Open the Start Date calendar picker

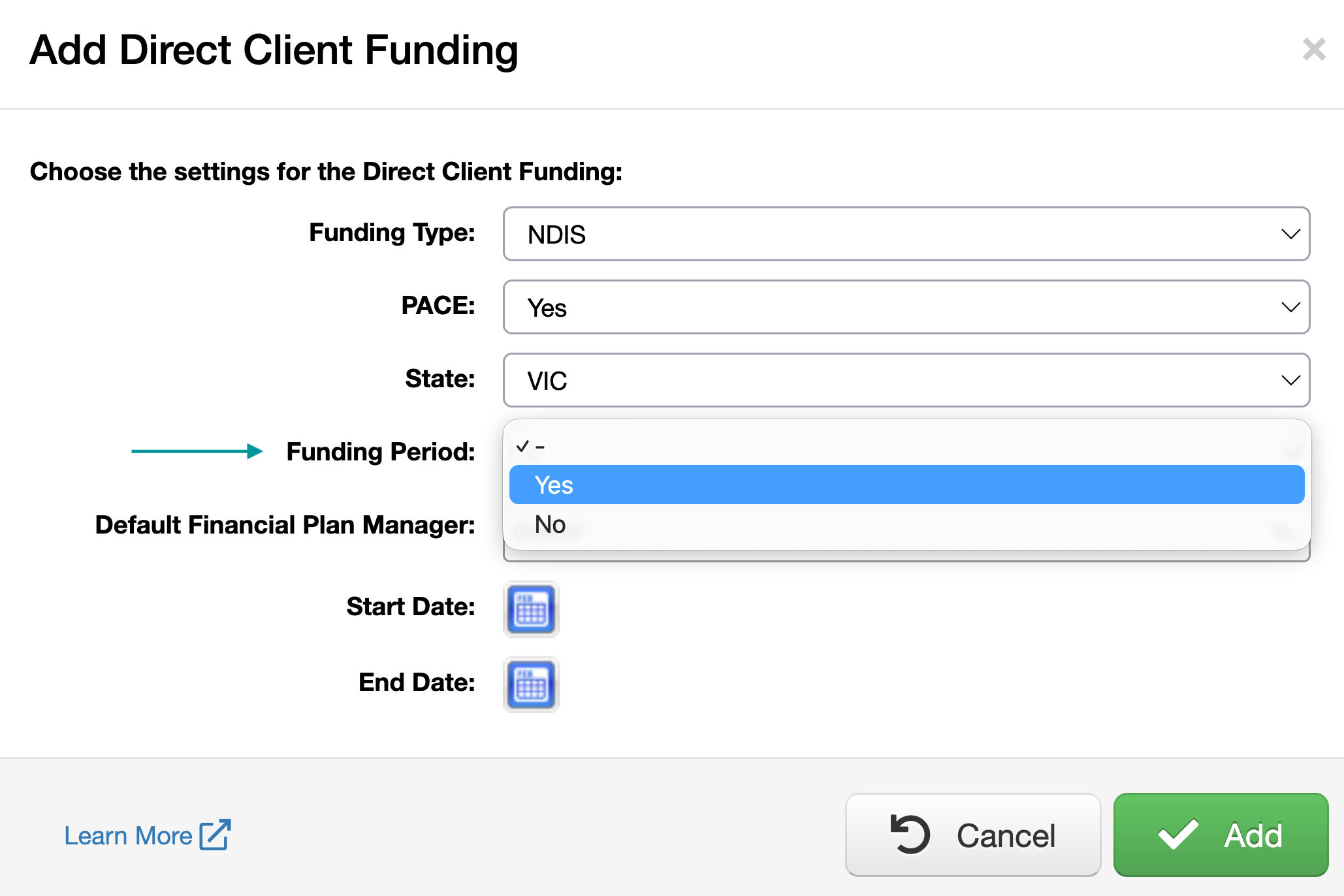[x=531, y=609]
